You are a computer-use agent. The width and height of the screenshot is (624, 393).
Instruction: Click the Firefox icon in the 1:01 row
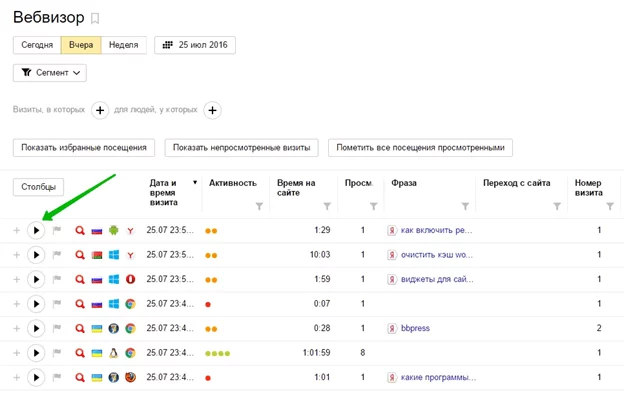pos(130,377)
